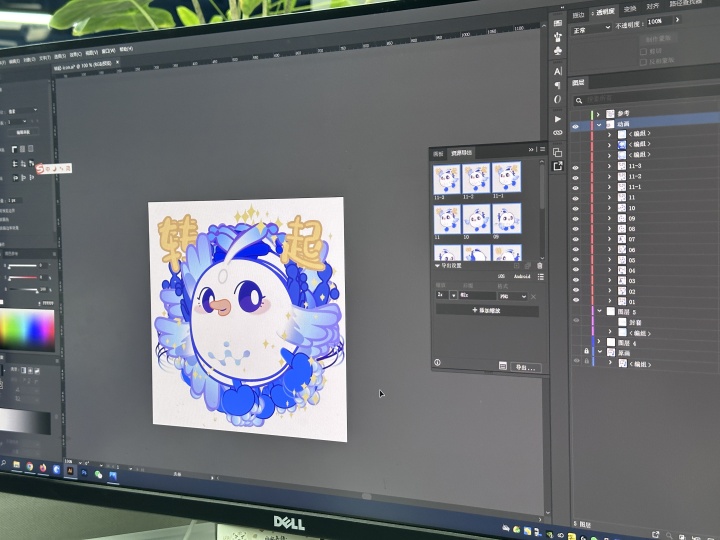Open Illustrator from the Windows taskbar
Screen dimensions: 720x540
click(x=70, y=471)
